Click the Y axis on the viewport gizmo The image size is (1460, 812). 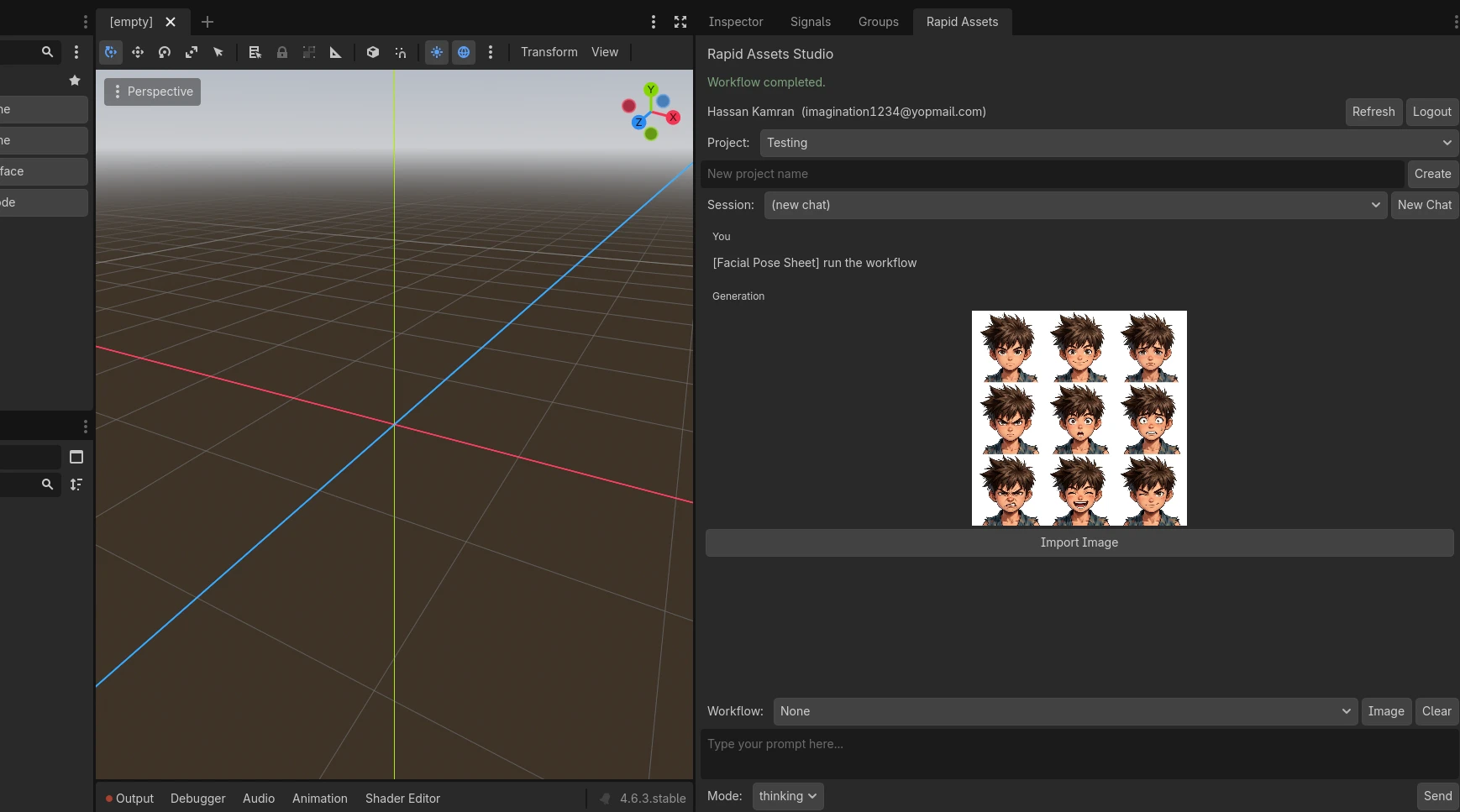pos(650,90)
